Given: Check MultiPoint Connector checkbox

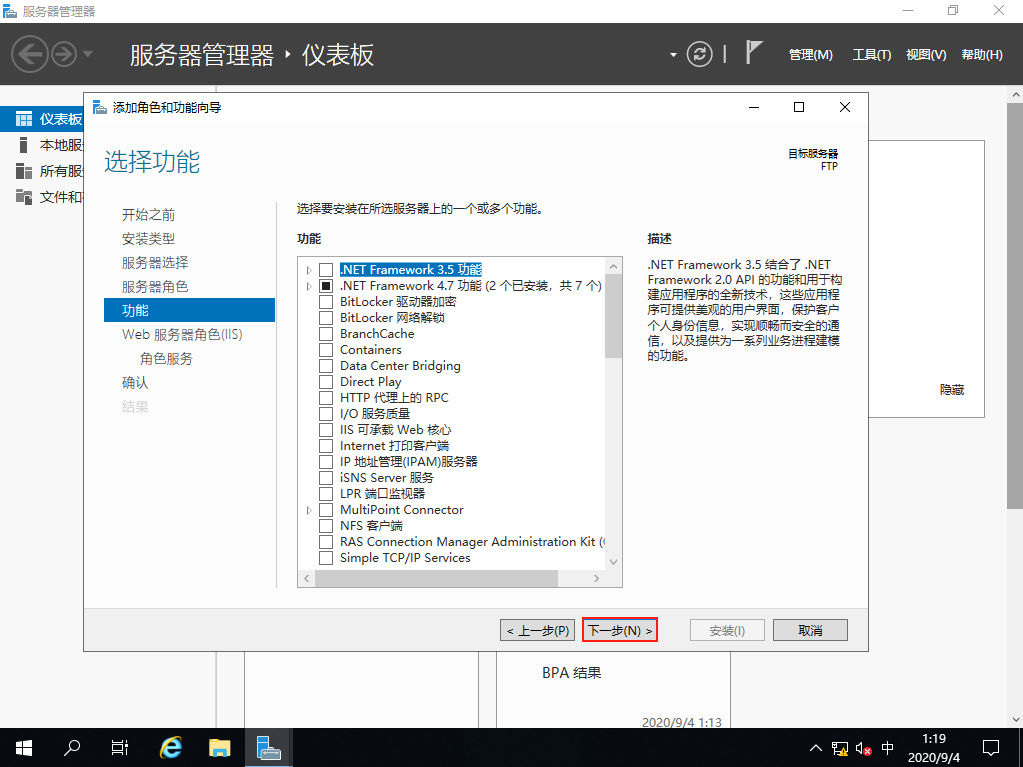Looking at the screenshot, I should coord(326,509).
